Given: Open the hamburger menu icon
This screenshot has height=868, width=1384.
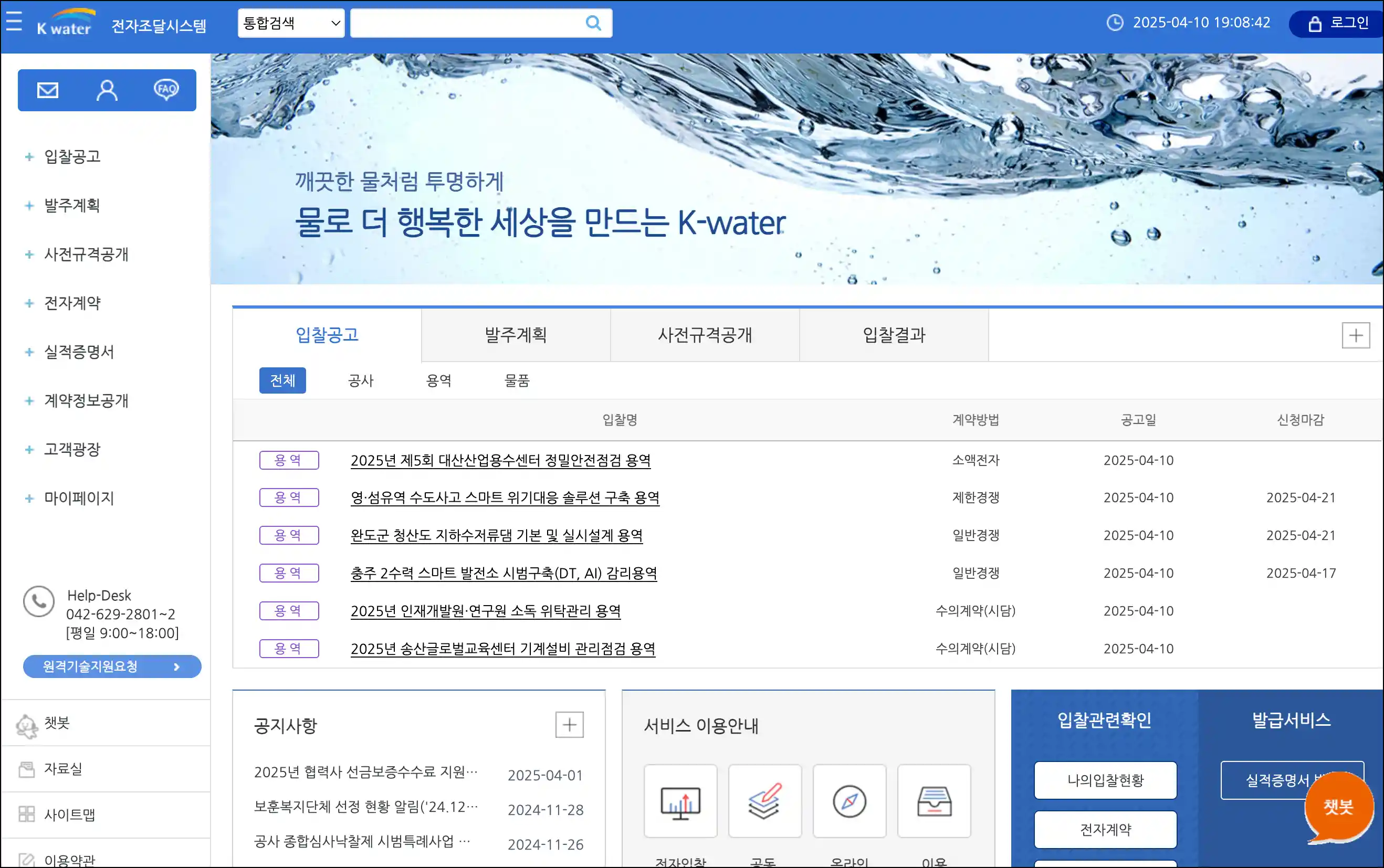Looking at the screenshot, I should (x=14, y=21).
